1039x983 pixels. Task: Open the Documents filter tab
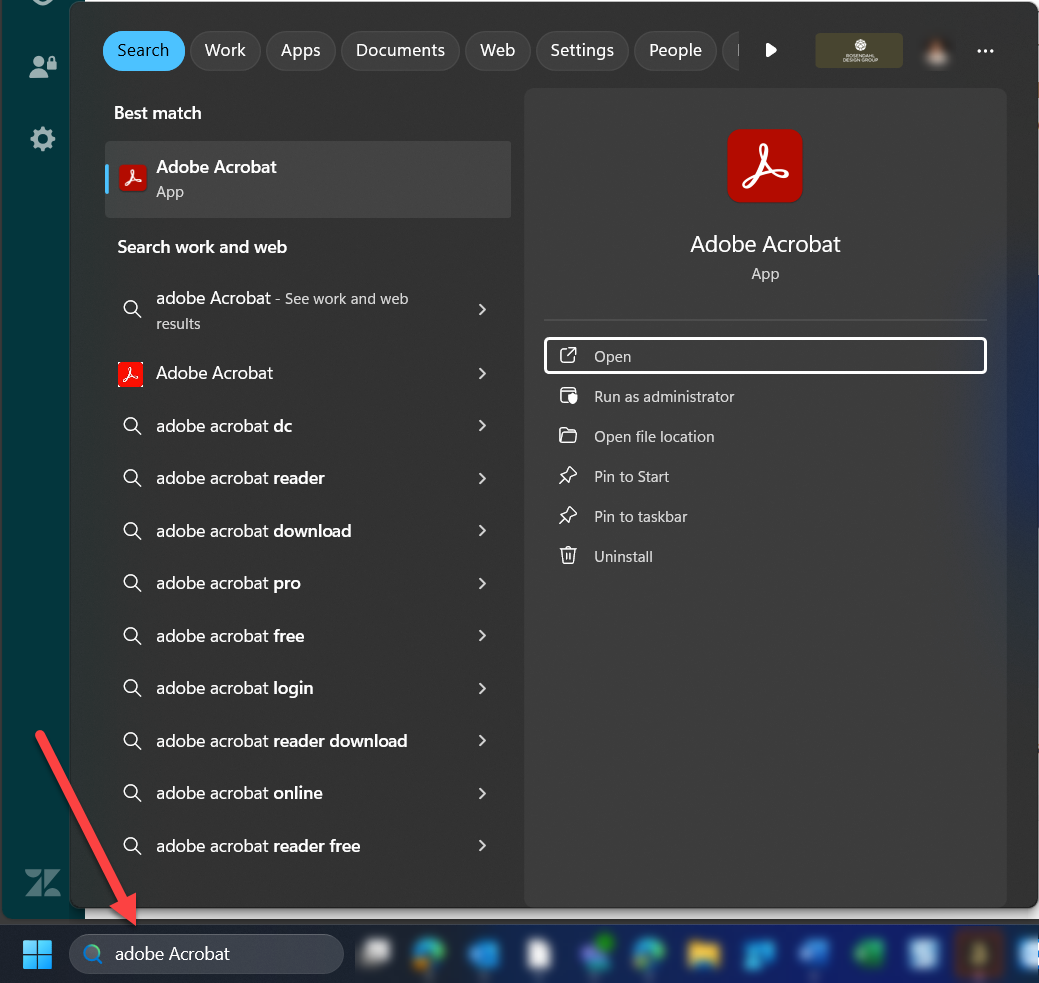[400, 50]
